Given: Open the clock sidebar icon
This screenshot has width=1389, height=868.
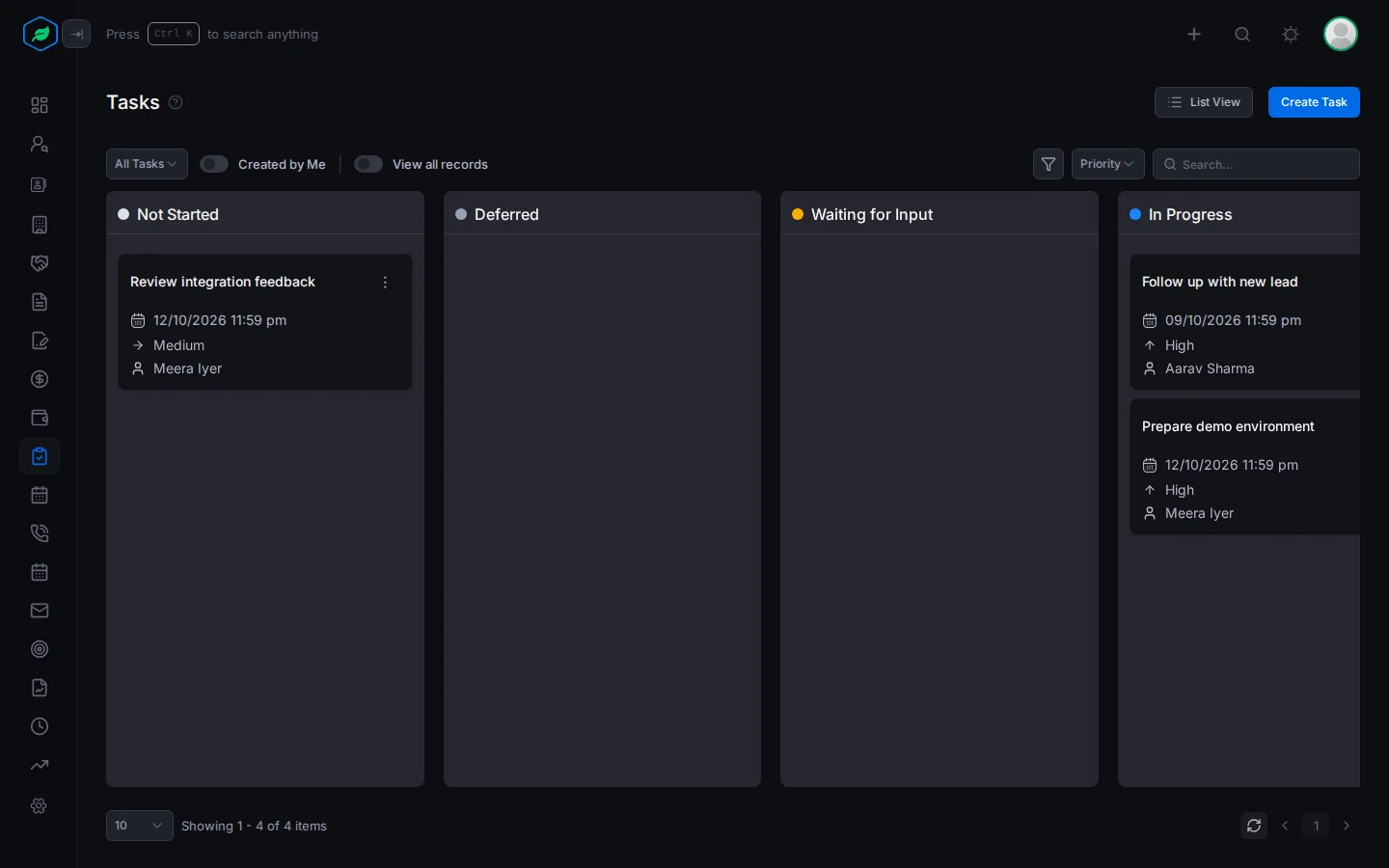Looking at the screenshot, I should pyautogui.click(x=40, y=726).
